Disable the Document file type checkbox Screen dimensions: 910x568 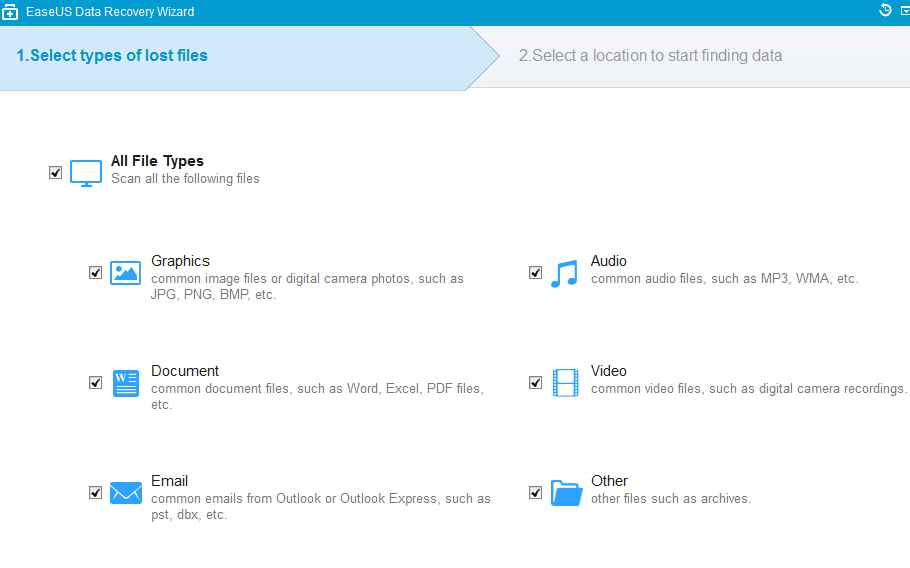tap(96, 382)
